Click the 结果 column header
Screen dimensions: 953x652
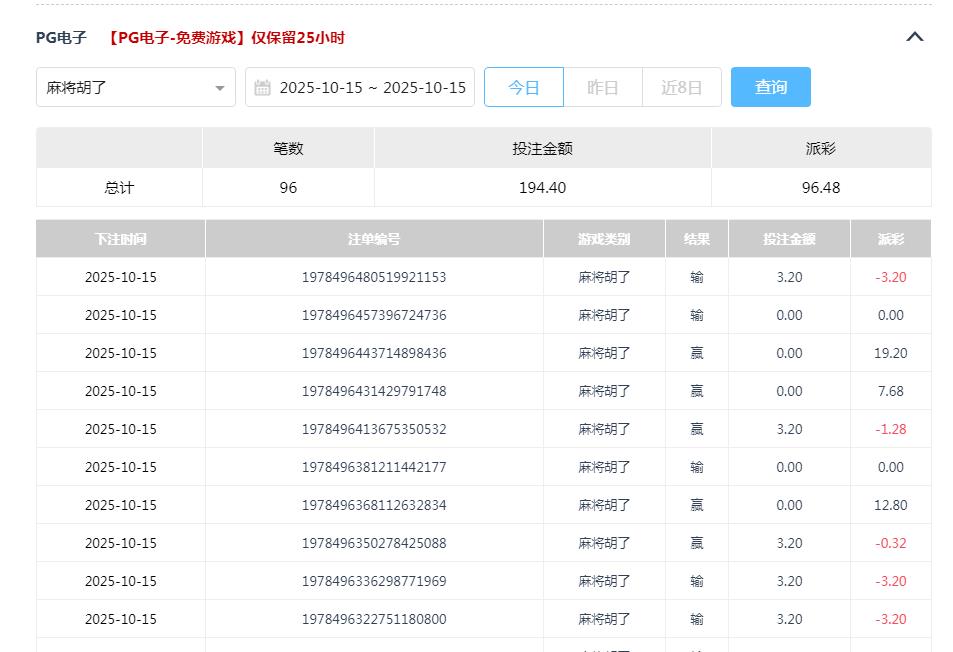696,239
